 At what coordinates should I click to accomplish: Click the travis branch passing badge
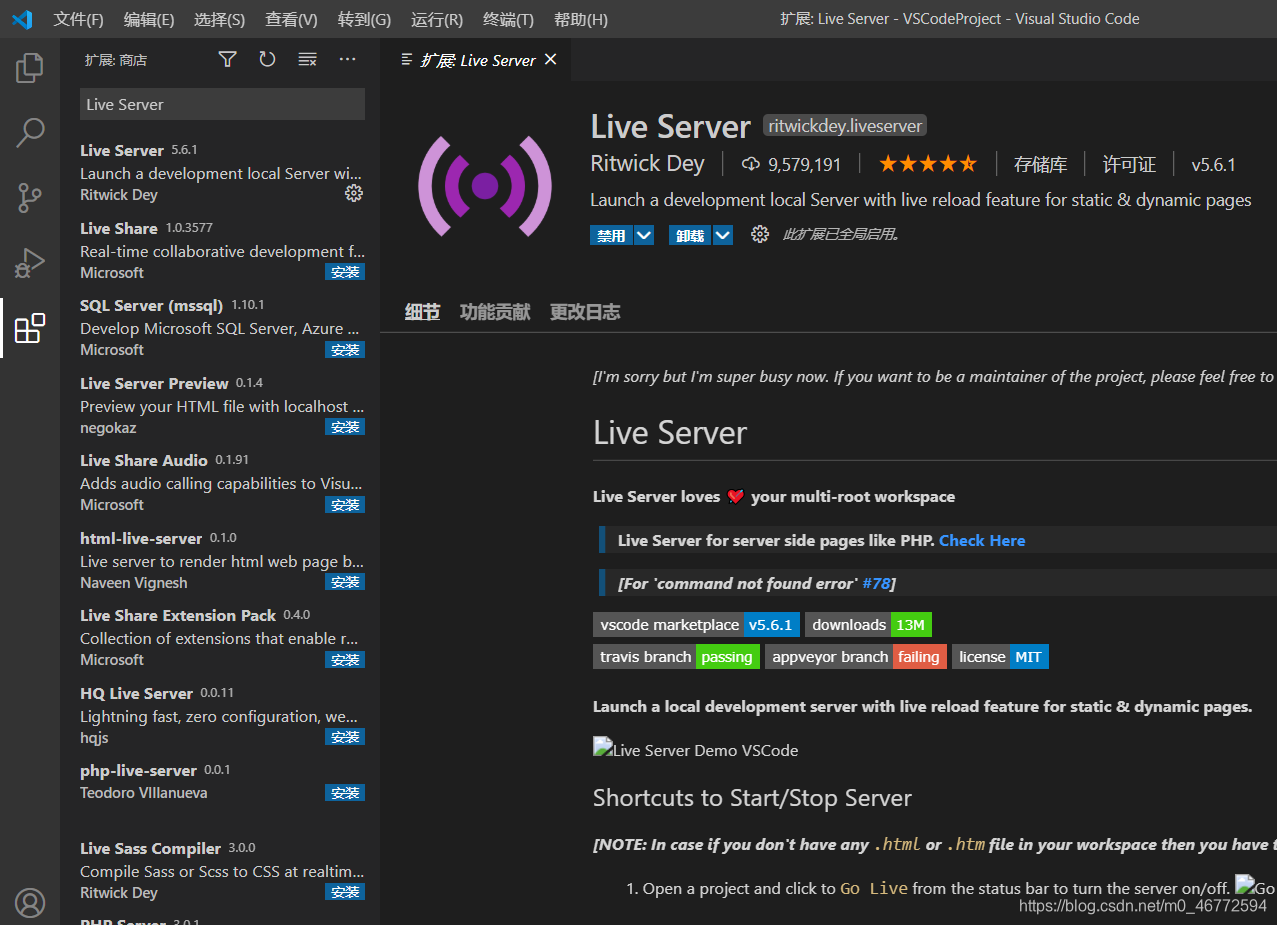tap(676, 657)
